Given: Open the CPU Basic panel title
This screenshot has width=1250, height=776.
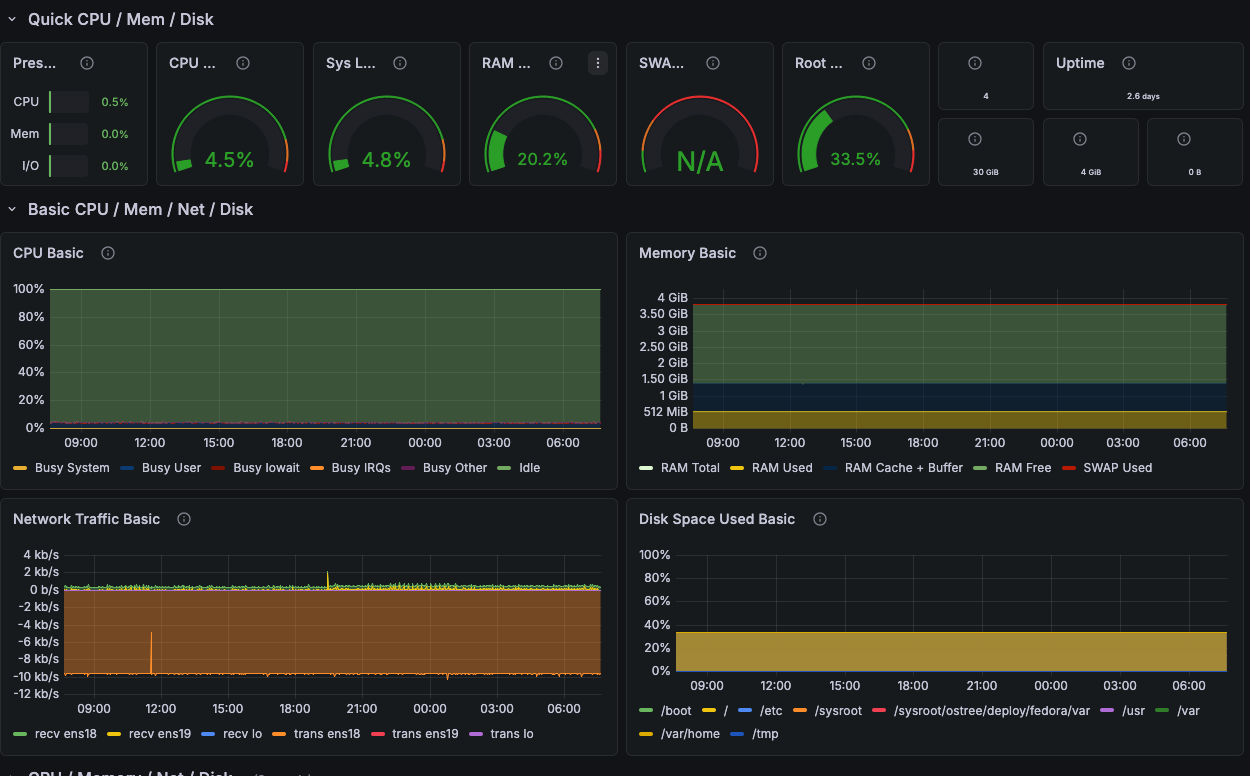Looking at the screenshot, I should (x=48, y=253).
